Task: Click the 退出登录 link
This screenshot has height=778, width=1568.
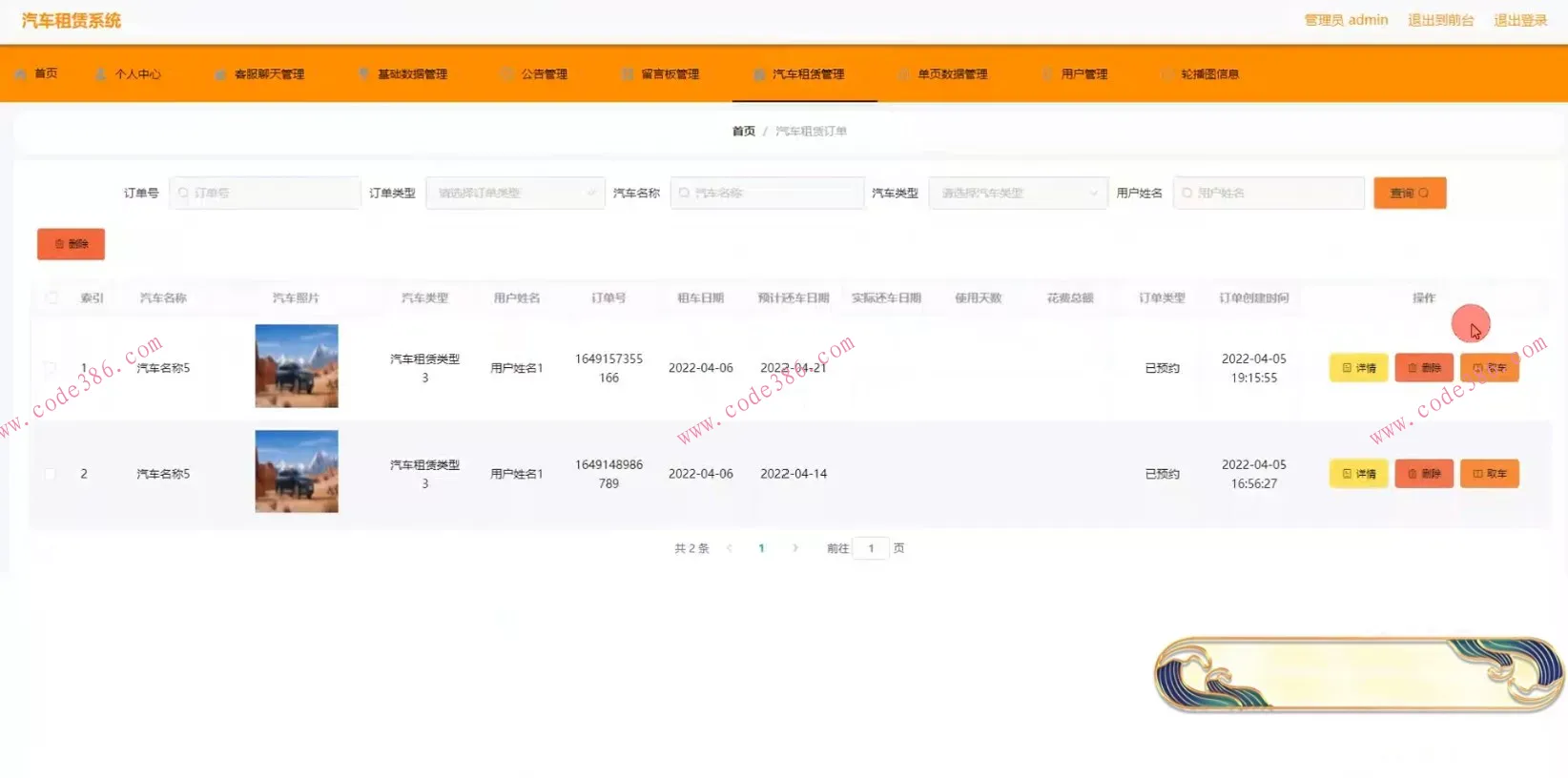Action: coord(1519,20)
